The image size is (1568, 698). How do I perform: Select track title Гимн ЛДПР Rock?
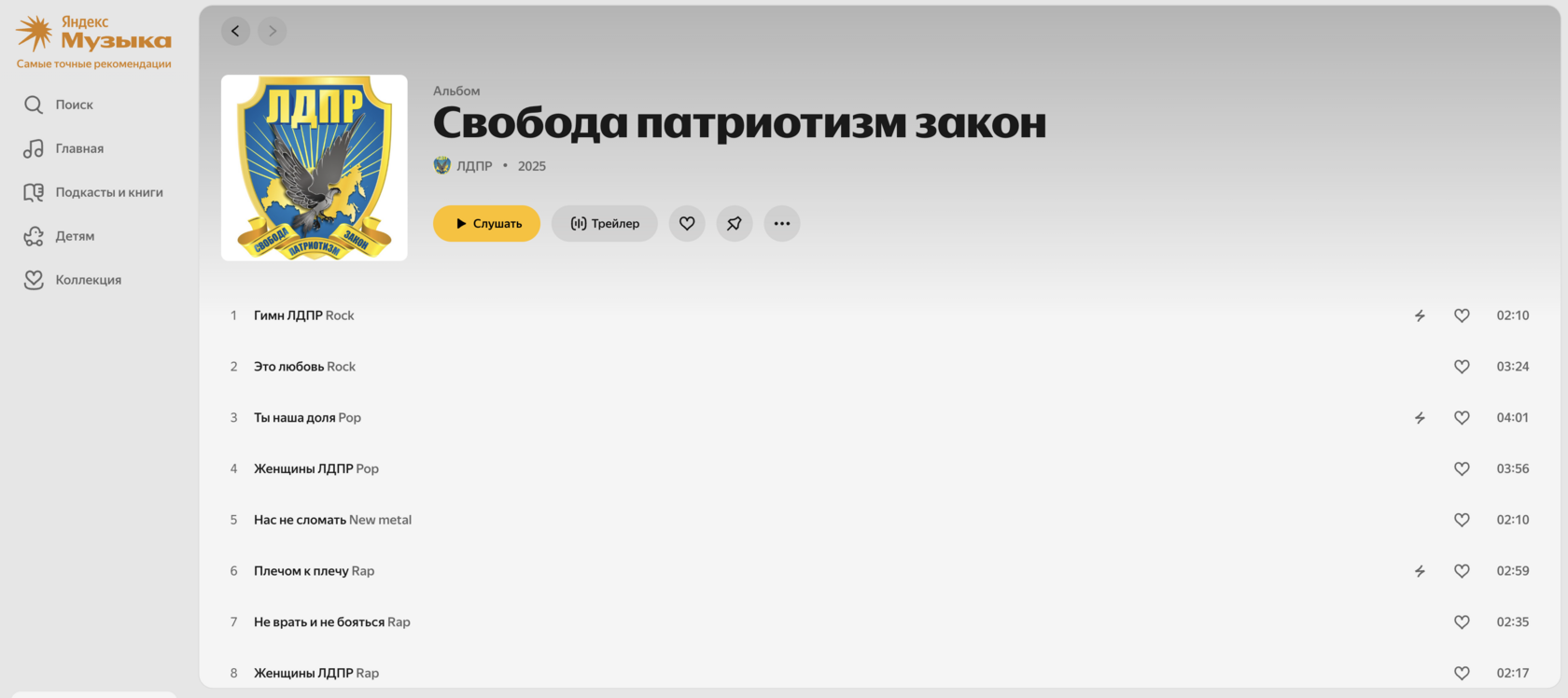tap(304, 315)
